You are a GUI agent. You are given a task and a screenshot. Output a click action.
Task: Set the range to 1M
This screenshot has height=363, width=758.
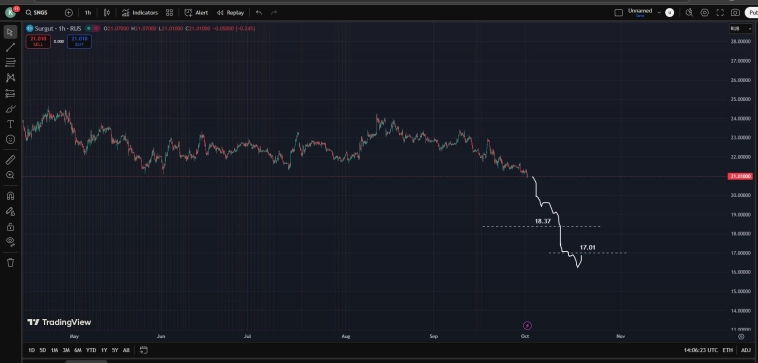[55, 350]
